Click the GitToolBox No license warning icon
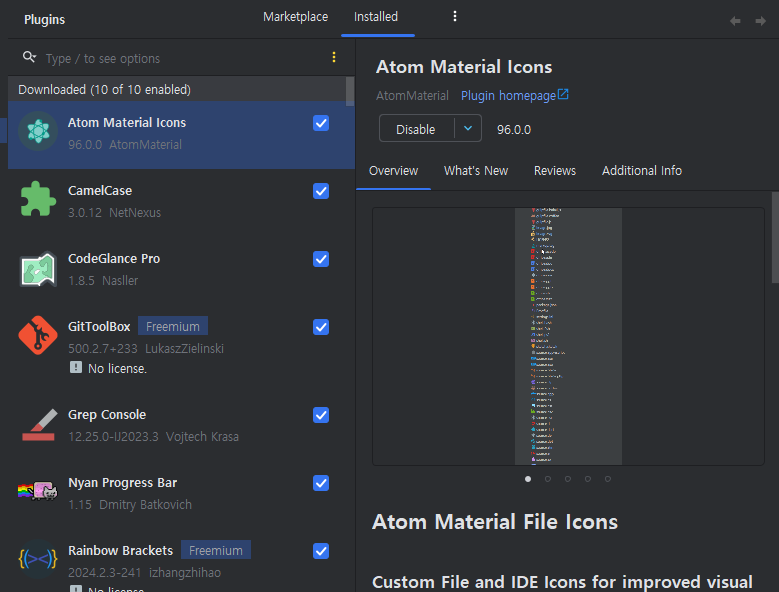The width and height of the screenshot is (779, 592). point(76,368)
